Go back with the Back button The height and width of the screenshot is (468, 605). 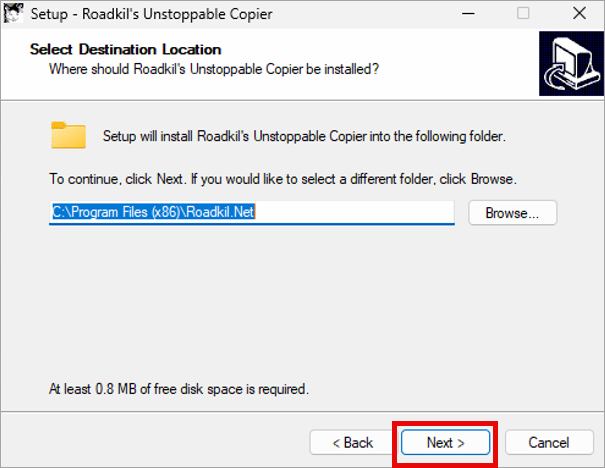[x=352, y=442]
